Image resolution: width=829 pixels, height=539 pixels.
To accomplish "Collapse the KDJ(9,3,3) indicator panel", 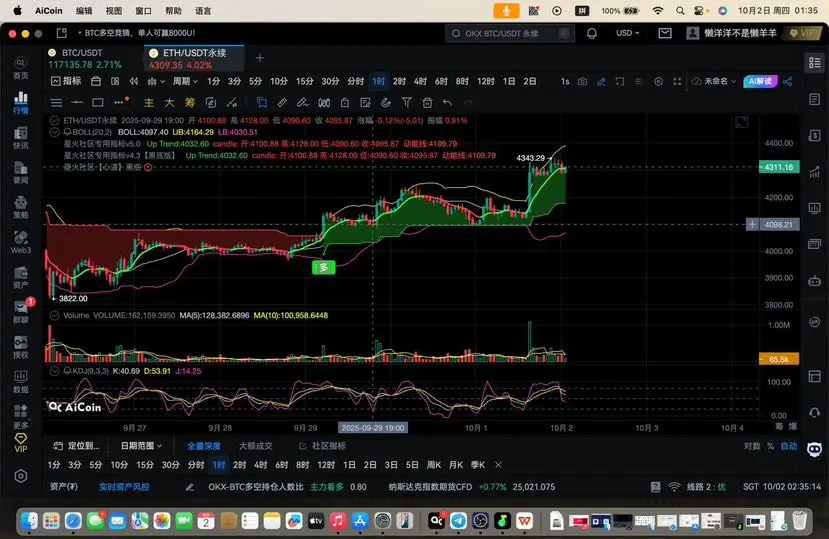I will [x=54, y=371].
